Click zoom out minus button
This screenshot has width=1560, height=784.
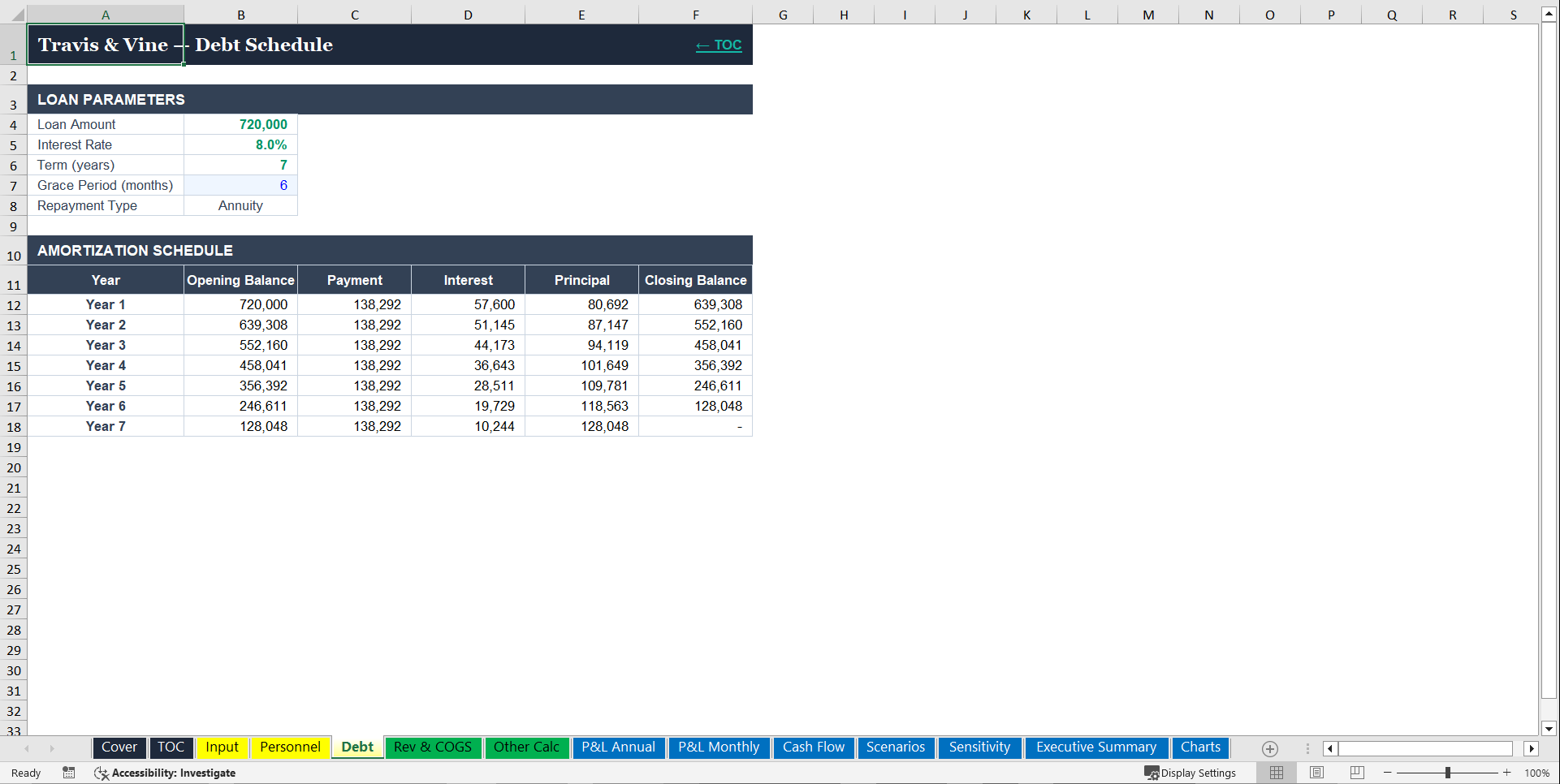coord(1388,773)
